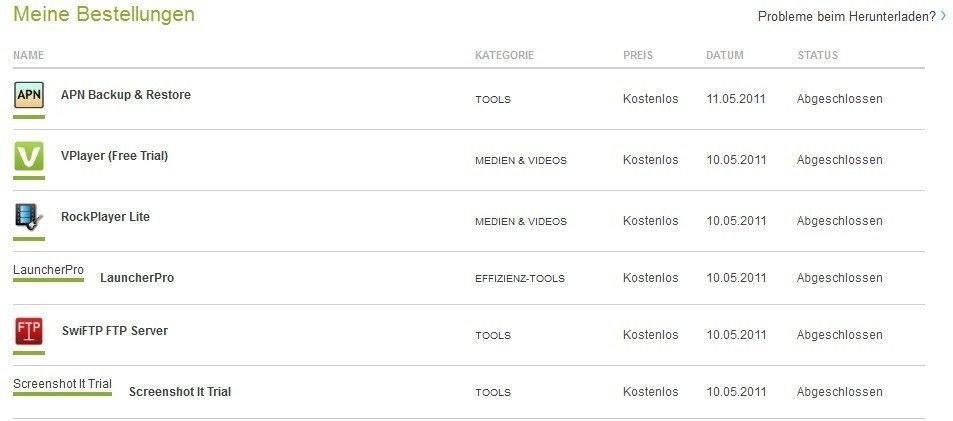
Task: Open the green VPlayer app icon
Action: click(29, 156)
